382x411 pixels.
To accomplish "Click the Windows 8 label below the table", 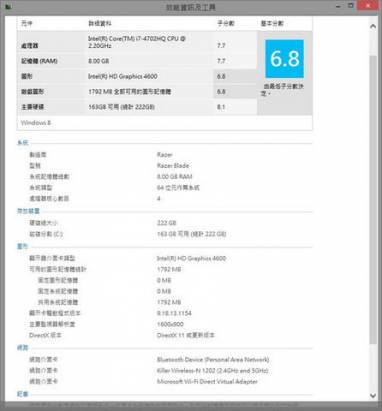I will tap(36, 123).
